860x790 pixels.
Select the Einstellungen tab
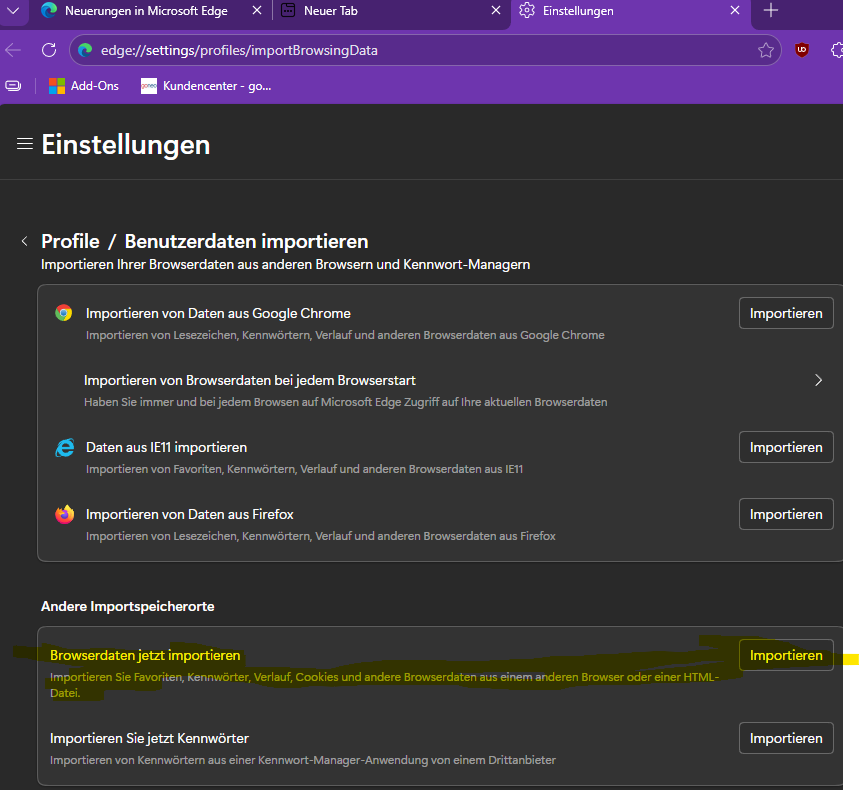point(630,11)
